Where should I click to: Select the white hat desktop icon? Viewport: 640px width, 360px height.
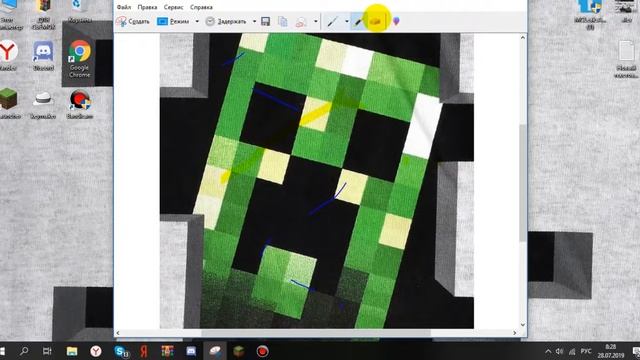[x=43, y=105]
